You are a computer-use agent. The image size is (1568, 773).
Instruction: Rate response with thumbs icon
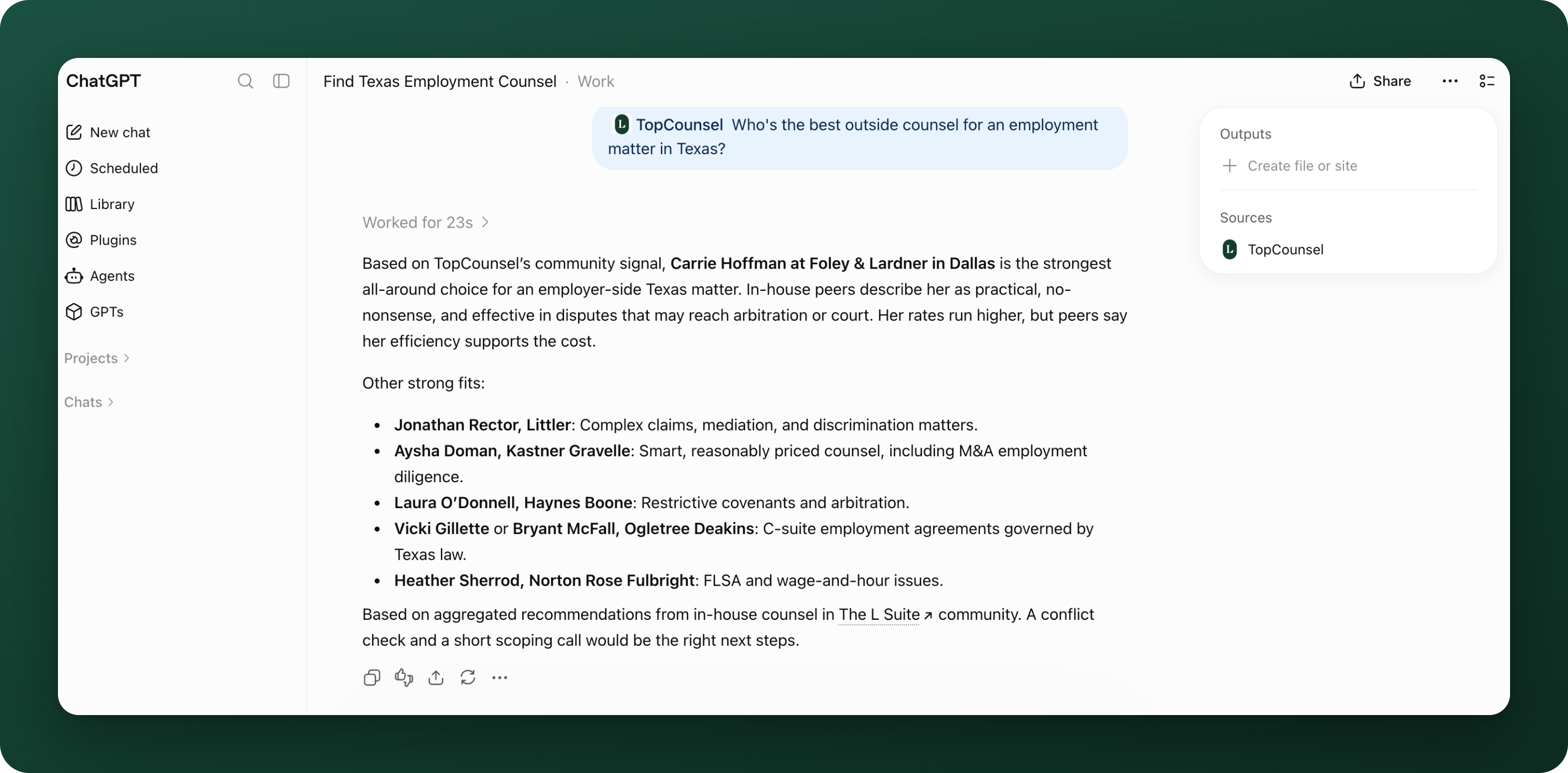[404, 677]
